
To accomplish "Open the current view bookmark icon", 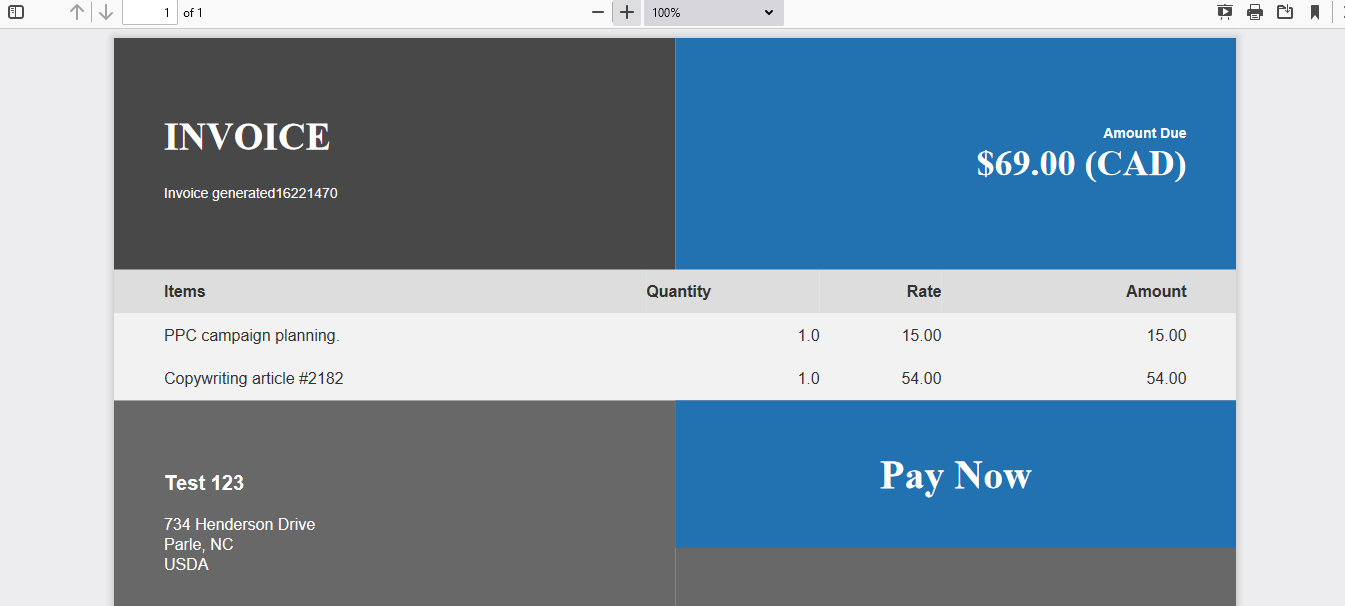I will pos(1315,12).
